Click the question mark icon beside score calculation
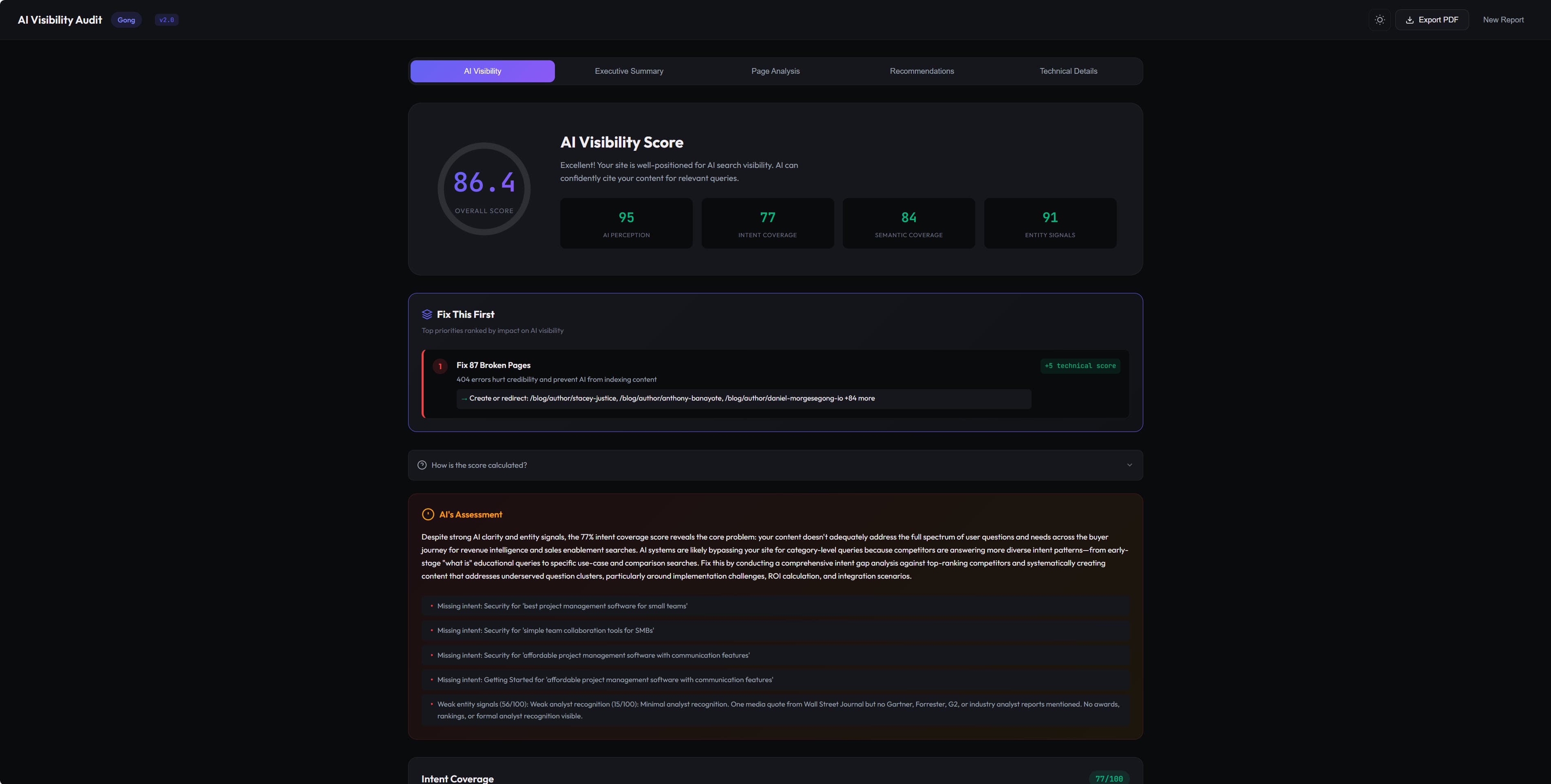The image size is (1551, 784). (x=422, y=465)
